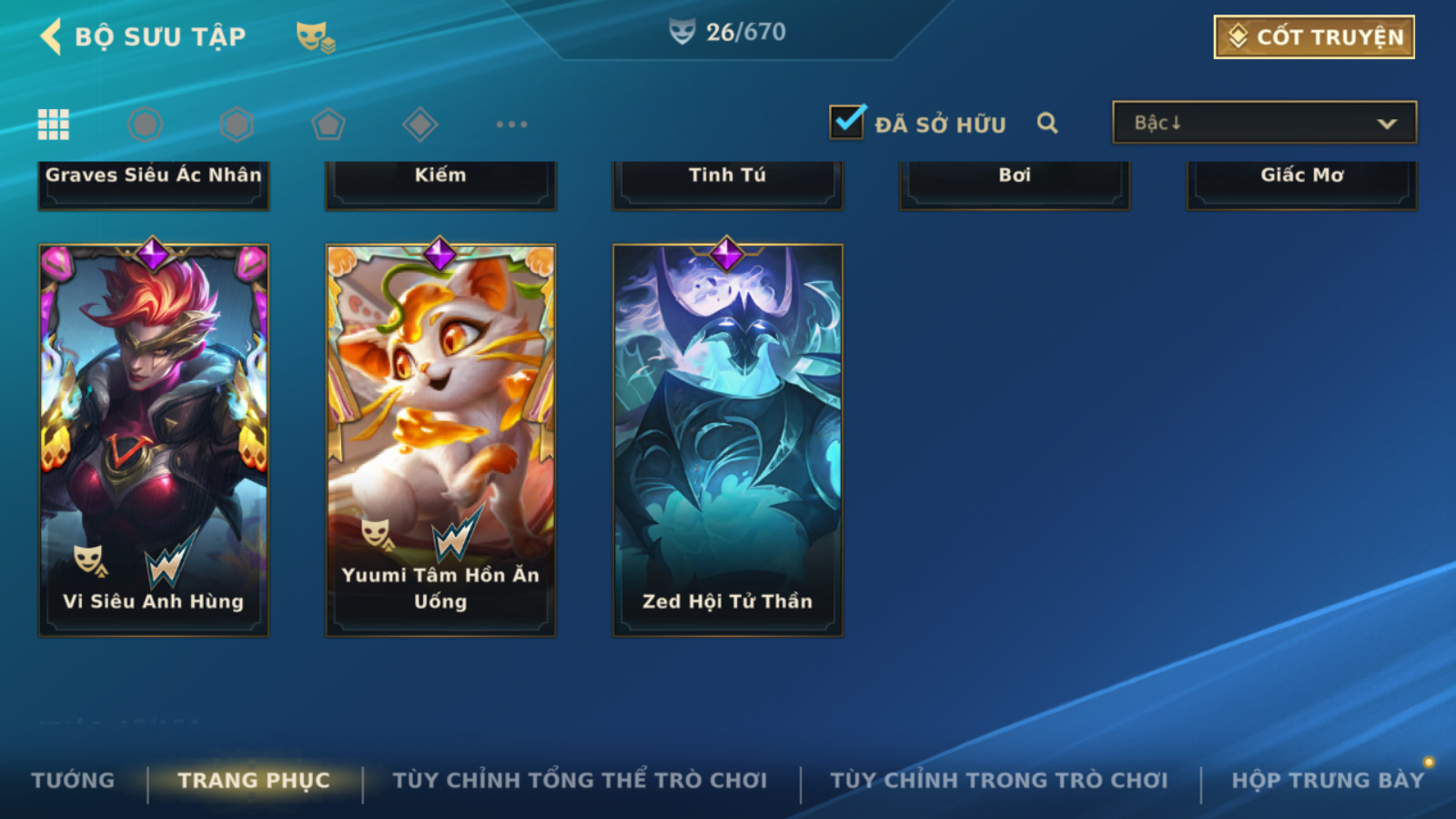Switch to the Tướng tab
The height and width of the screenshot is (819, 1456).
(x=73, y=780)
